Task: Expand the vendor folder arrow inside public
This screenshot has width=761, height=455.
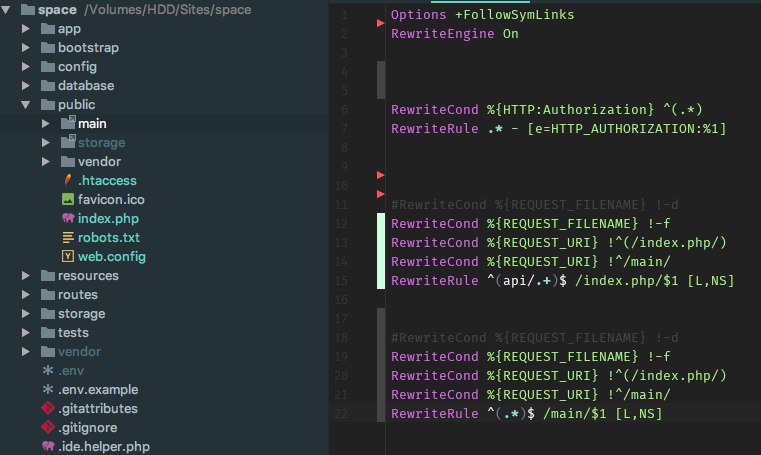Action: pyautogui.click(x=46, y=162)
